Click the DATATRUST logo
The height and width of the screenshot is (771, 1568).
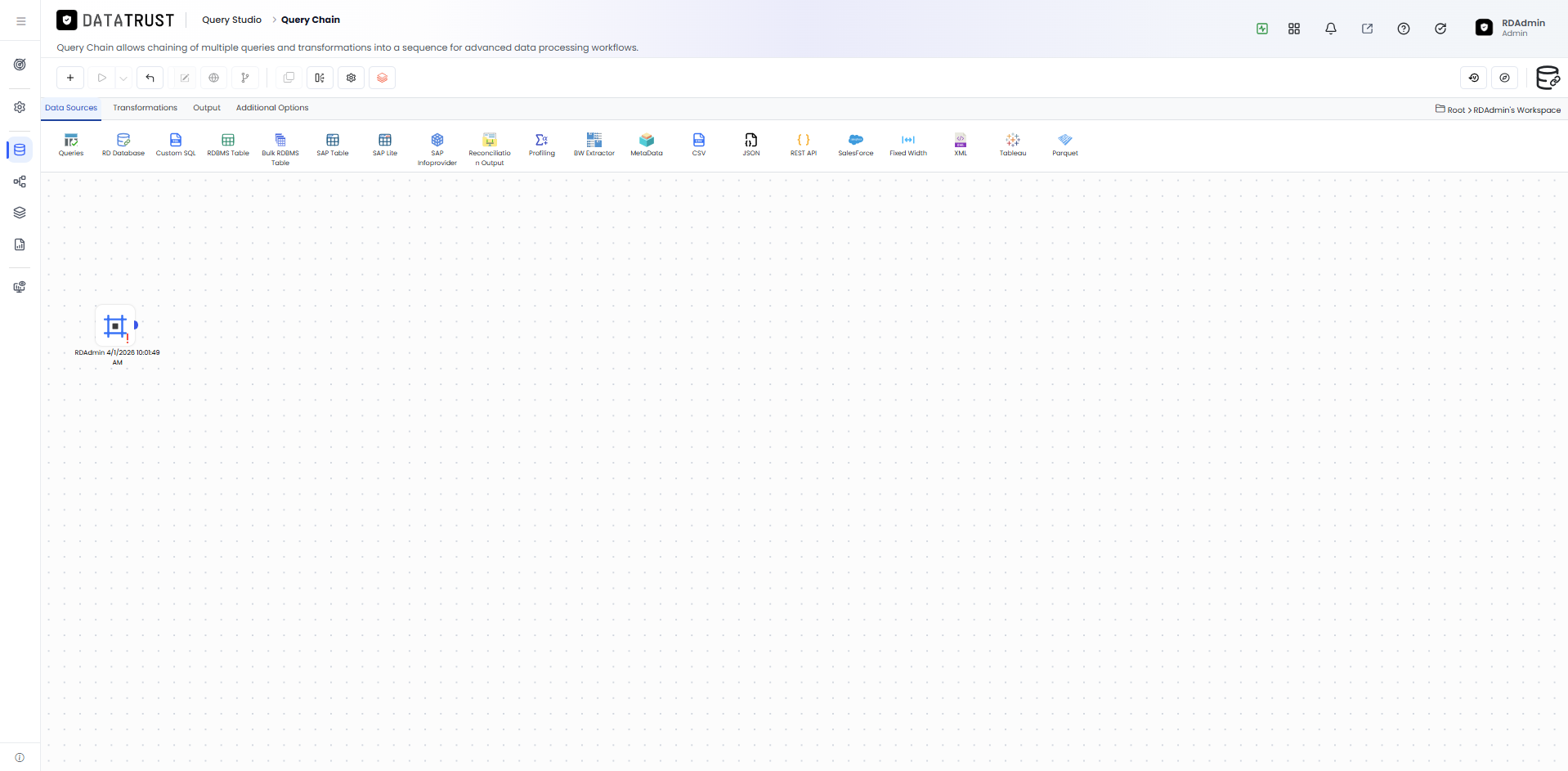(115, 20)
